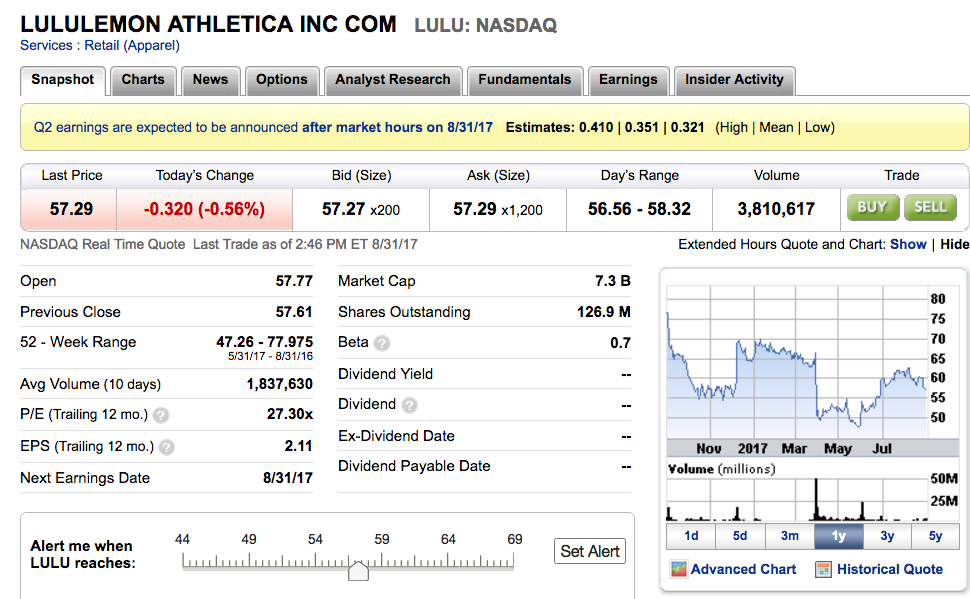Open the Charts tab
Viewport: 970px width, 599px height.
143,80
